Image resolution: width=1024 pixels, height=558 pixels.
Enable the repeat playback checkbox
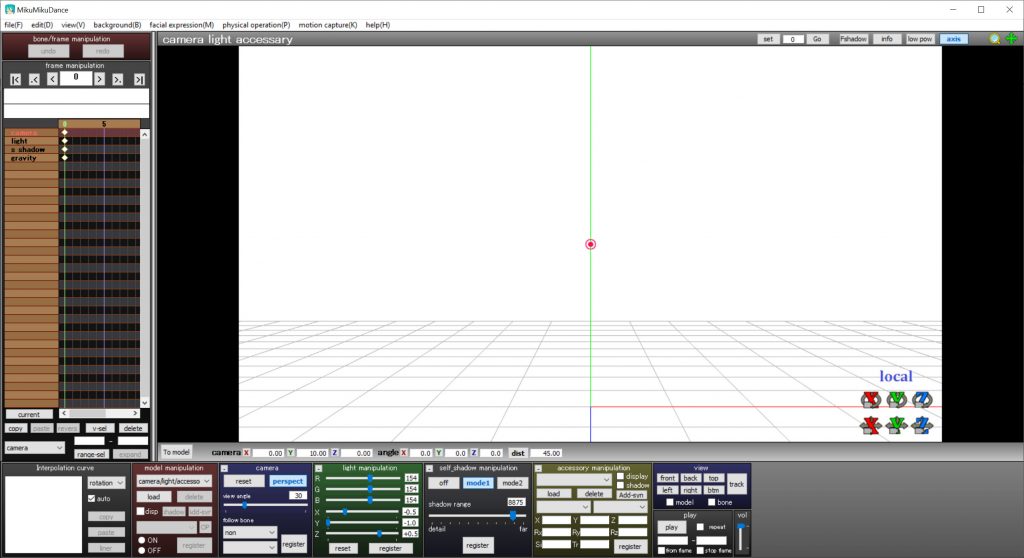point(700,527)
